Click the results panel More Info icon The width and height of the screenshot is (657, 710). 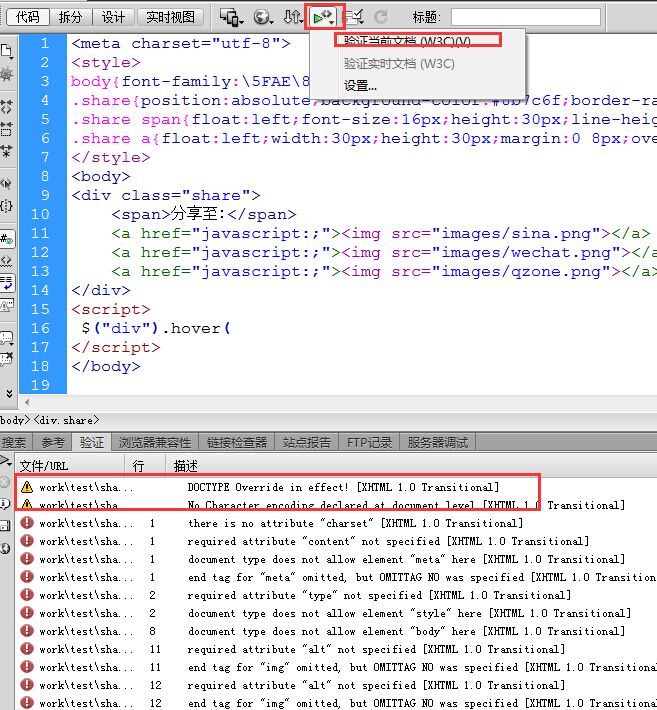(x=5, y=504)
